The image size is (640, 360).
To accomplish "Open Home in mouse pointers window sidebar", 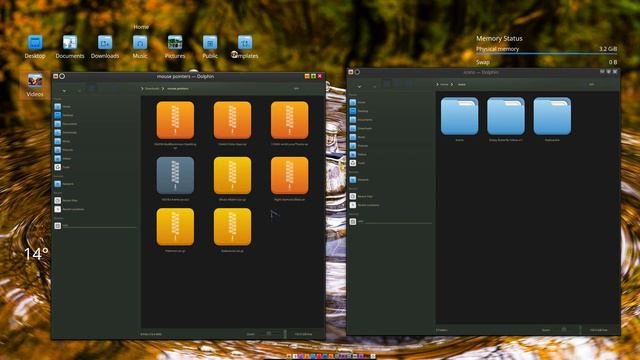I will (x=63, y=107).
